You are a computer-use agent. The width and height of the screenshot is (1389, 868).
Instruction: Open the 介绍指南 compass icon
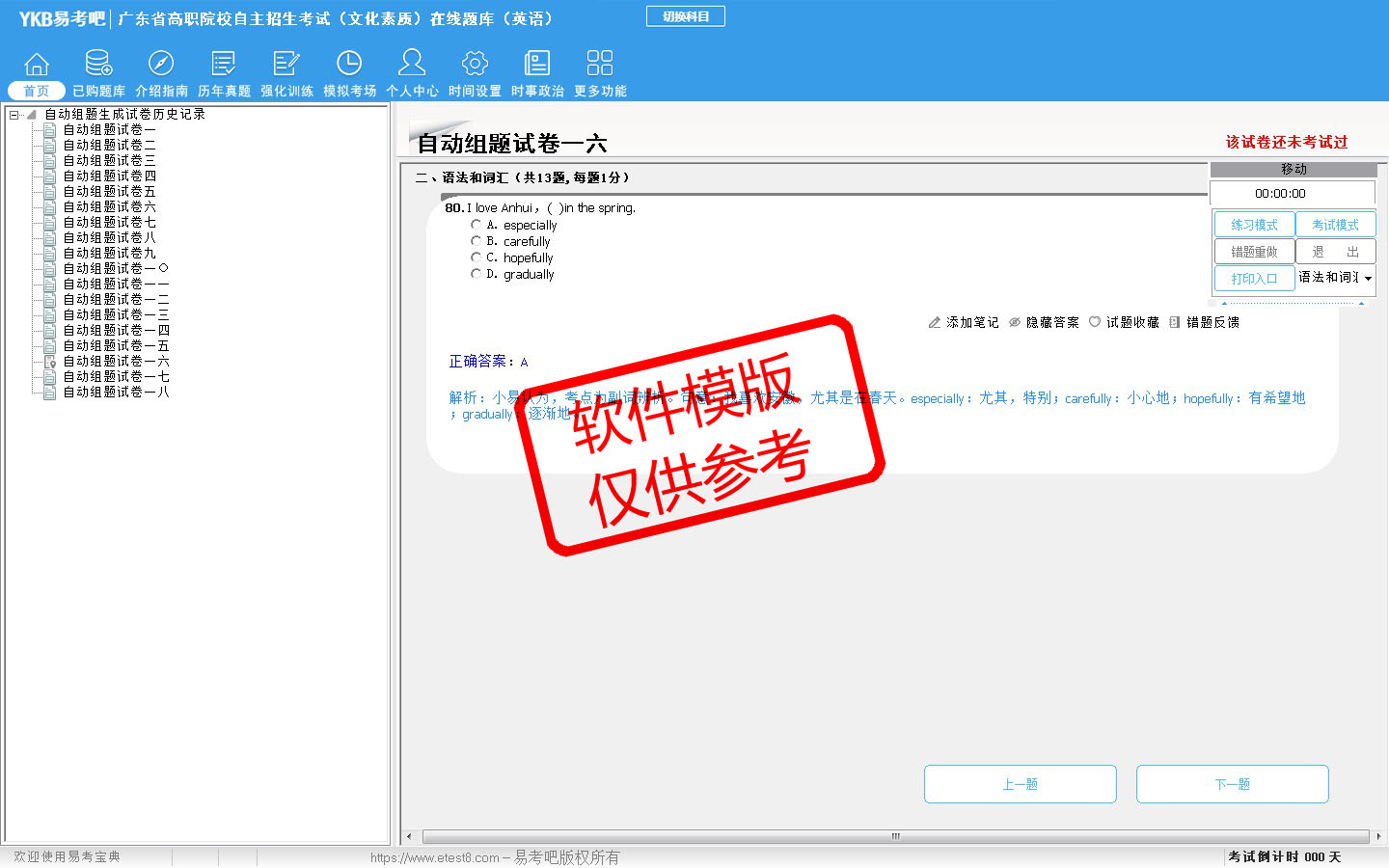click(161, 64)
